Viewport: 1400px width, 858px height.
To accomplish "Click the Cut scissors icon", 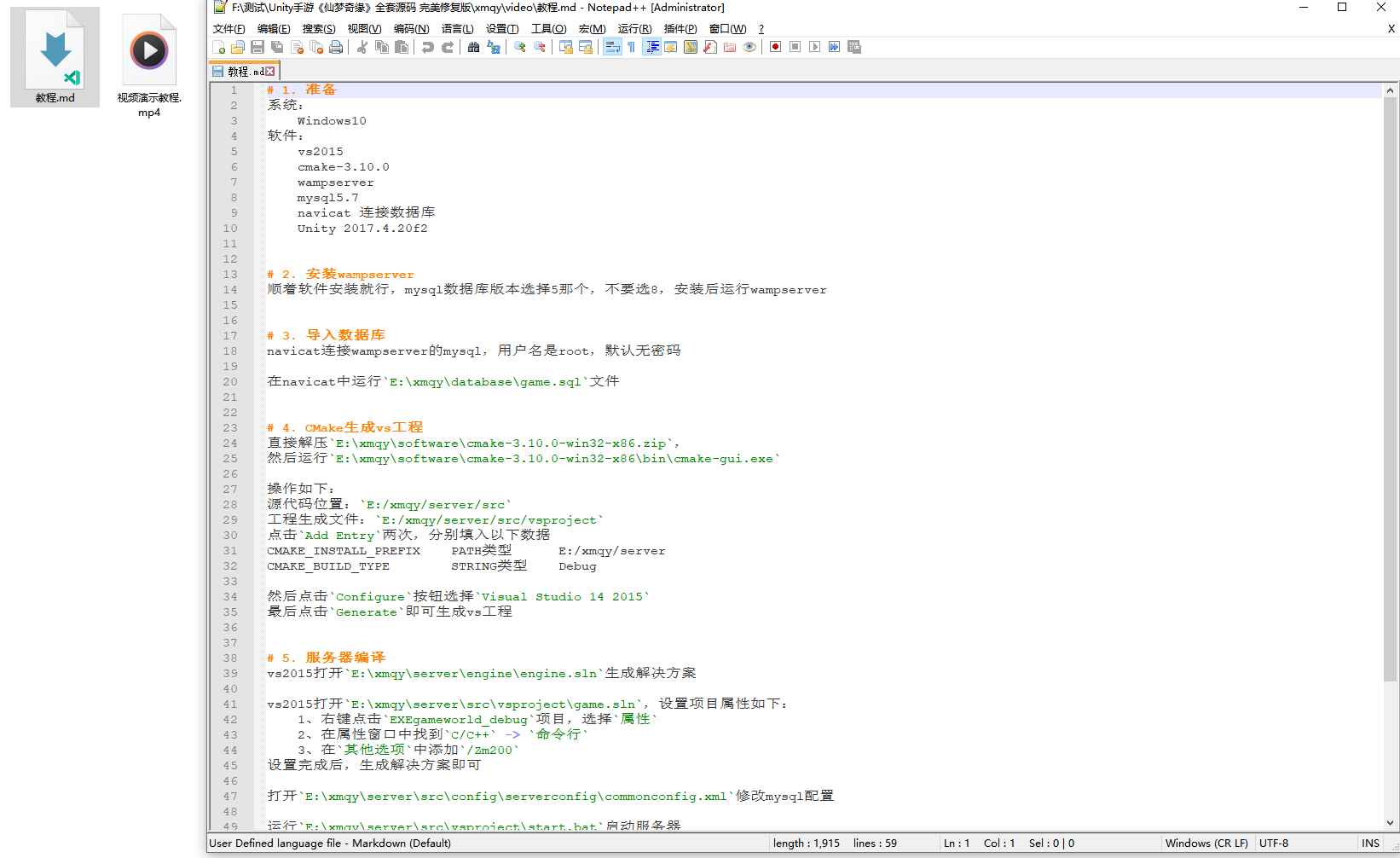I will [x=362, y=48].
